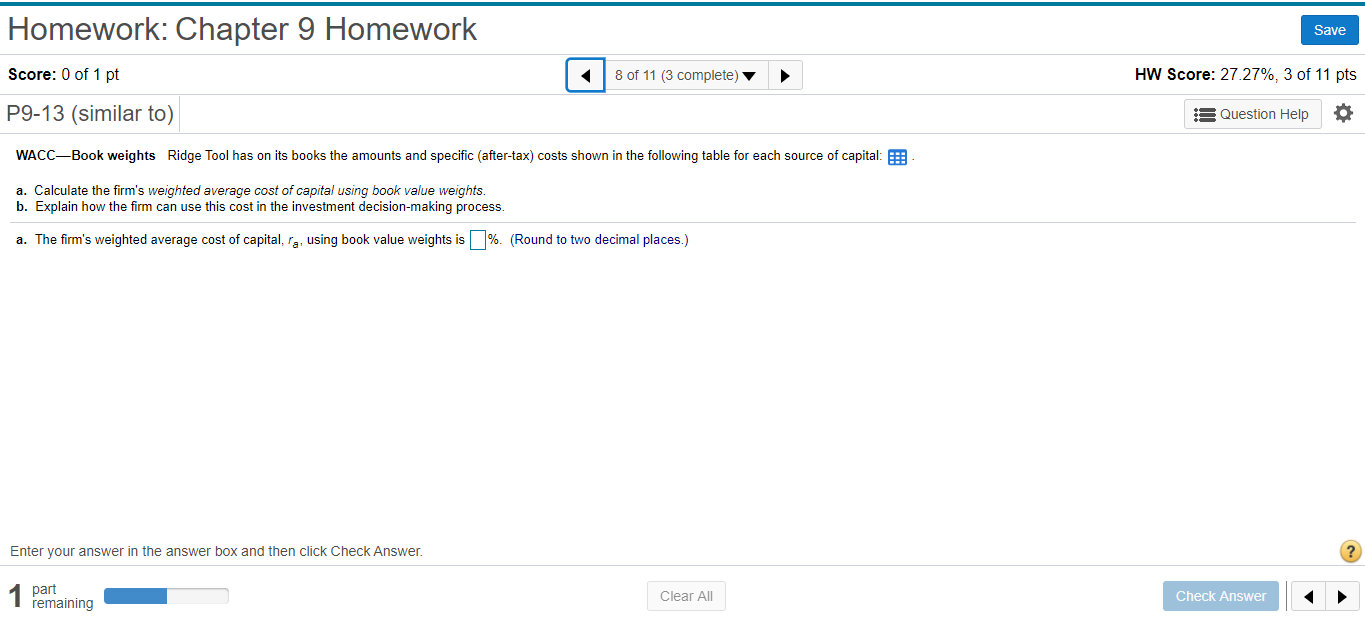Open the '8 of 11 (3 complete)' question dropdown
The width and height of the screenshot is (1365, 619).
[x=686, y=75]
